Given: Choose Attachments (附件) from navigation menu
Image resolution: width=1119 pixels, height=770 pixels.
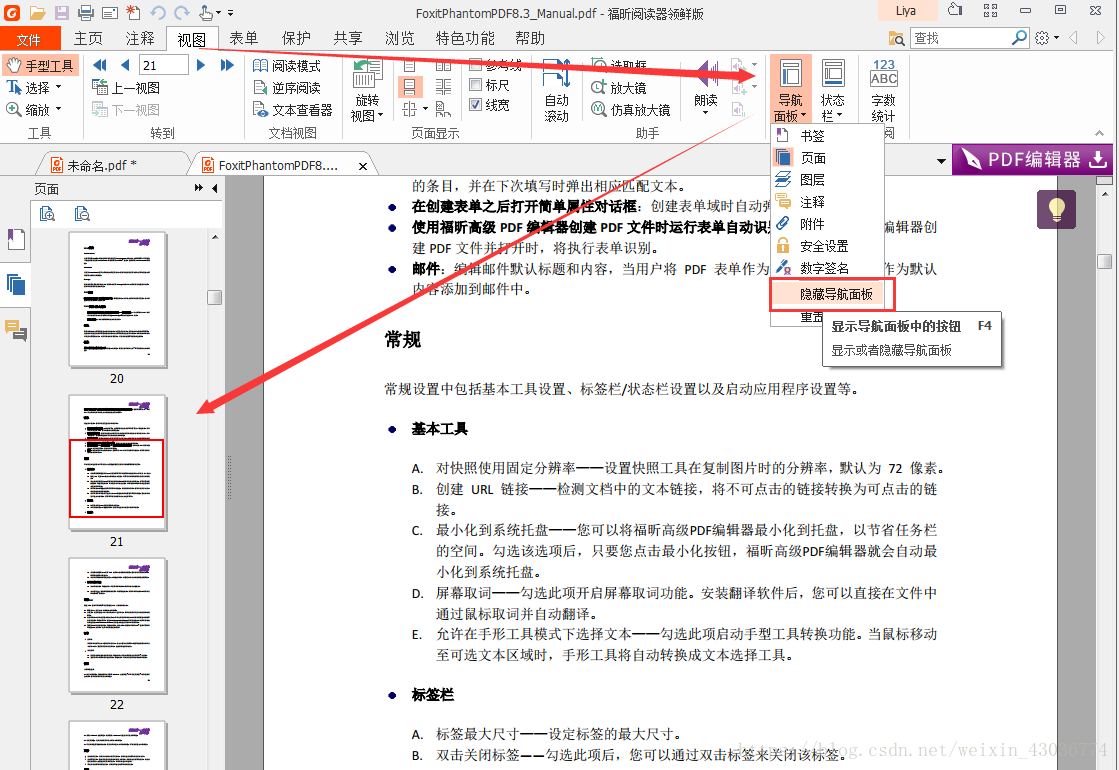Looking at the screenshot, I should [x=828, y=224].
